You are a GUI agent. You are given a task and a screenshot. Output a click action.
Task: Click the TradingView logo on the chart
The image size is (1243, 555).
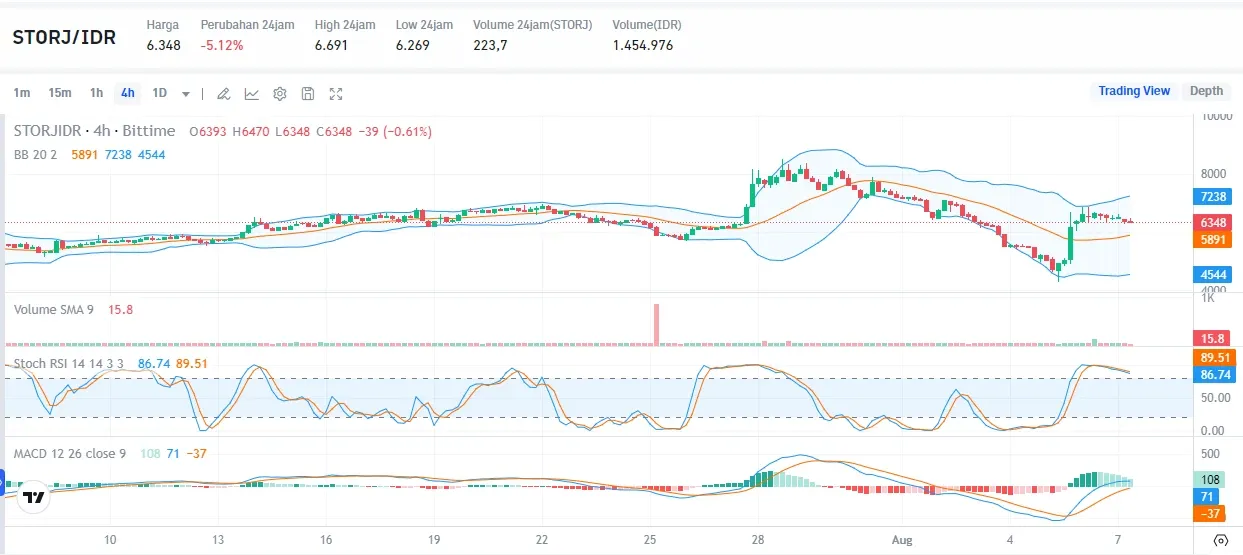click(33, 496)
